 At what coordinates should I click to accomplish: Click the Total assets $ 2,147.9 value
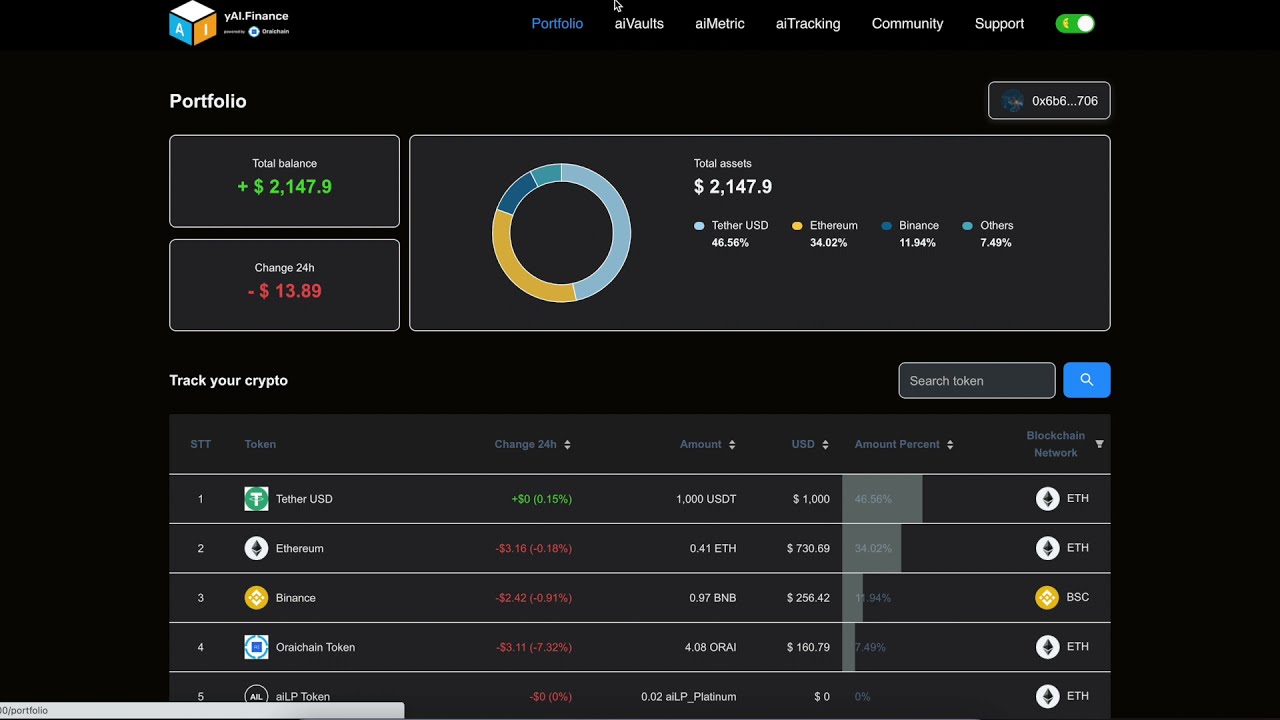pos(733,187)
